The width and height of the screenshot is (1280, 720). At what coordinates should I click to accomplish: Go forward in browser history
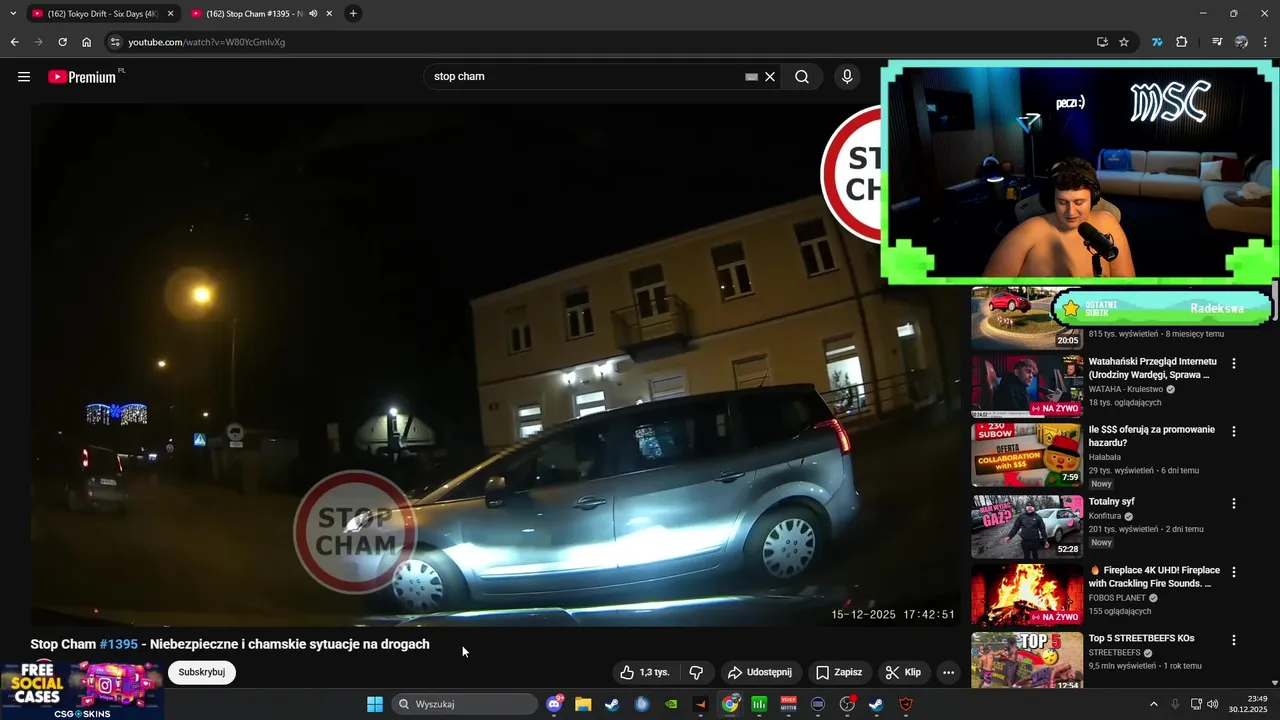pos(38,42)
